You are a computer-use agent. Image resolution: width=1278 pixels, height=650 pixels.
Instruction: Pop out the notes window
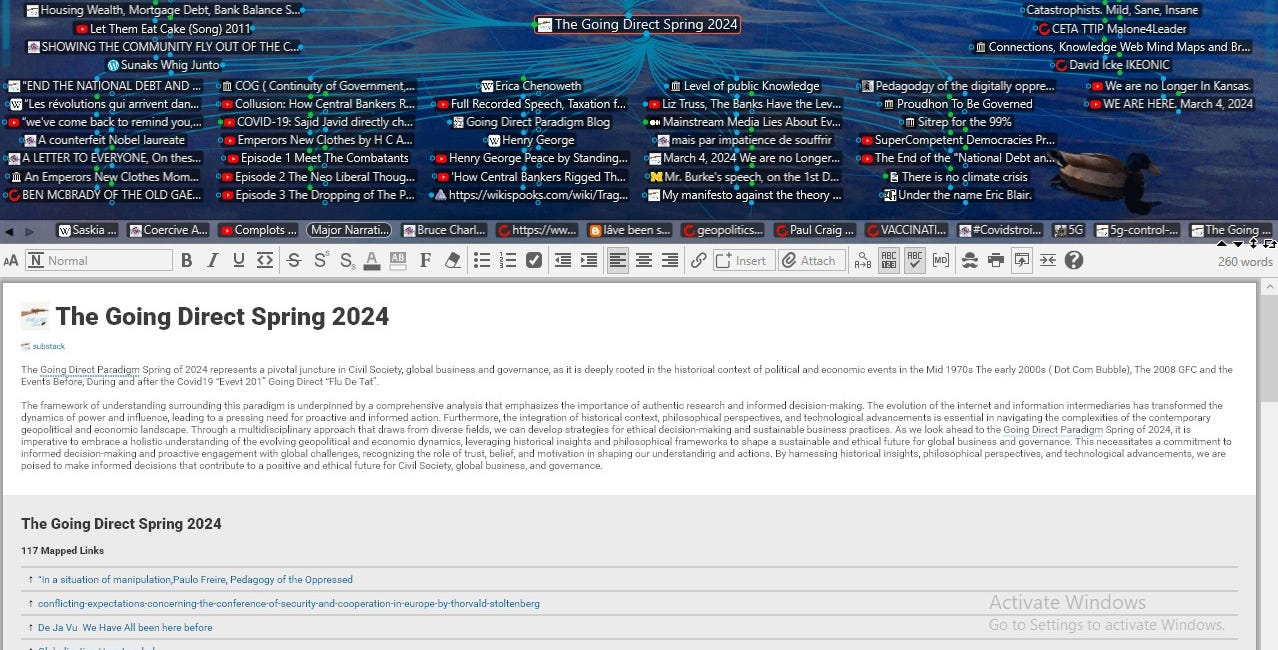tap(1021, 260)
